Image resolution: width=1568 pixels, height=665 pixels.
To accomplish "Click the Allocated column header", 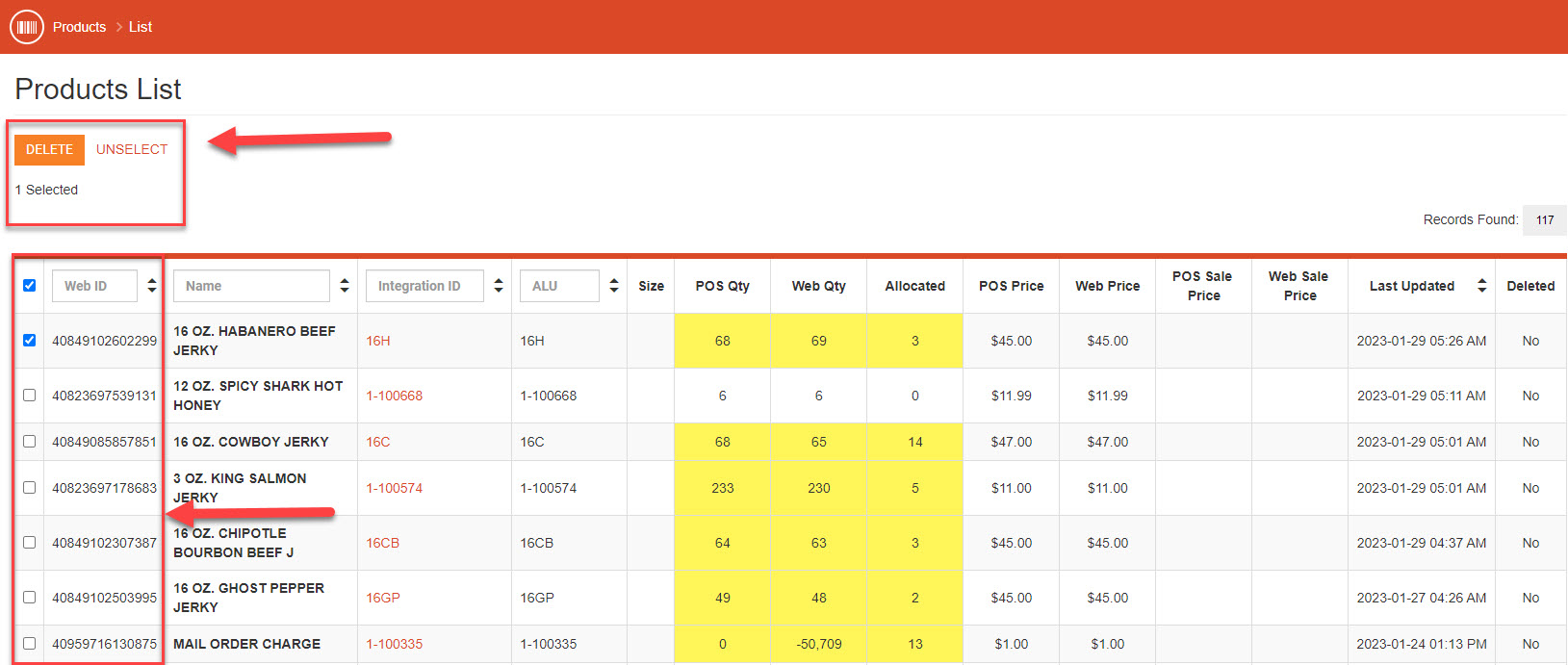I will (915, 286).
